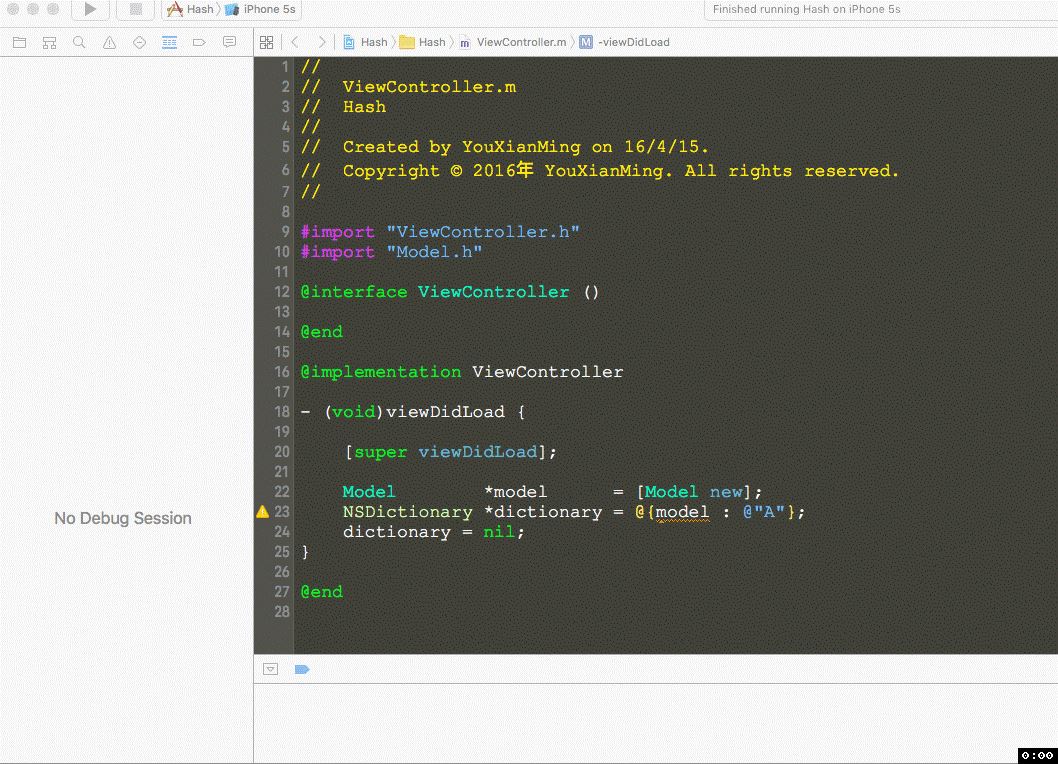The width and height of the screenshot is (1058, 764).
Task: Click line 22 in the code editor
Action: click(x=552, y=492)
